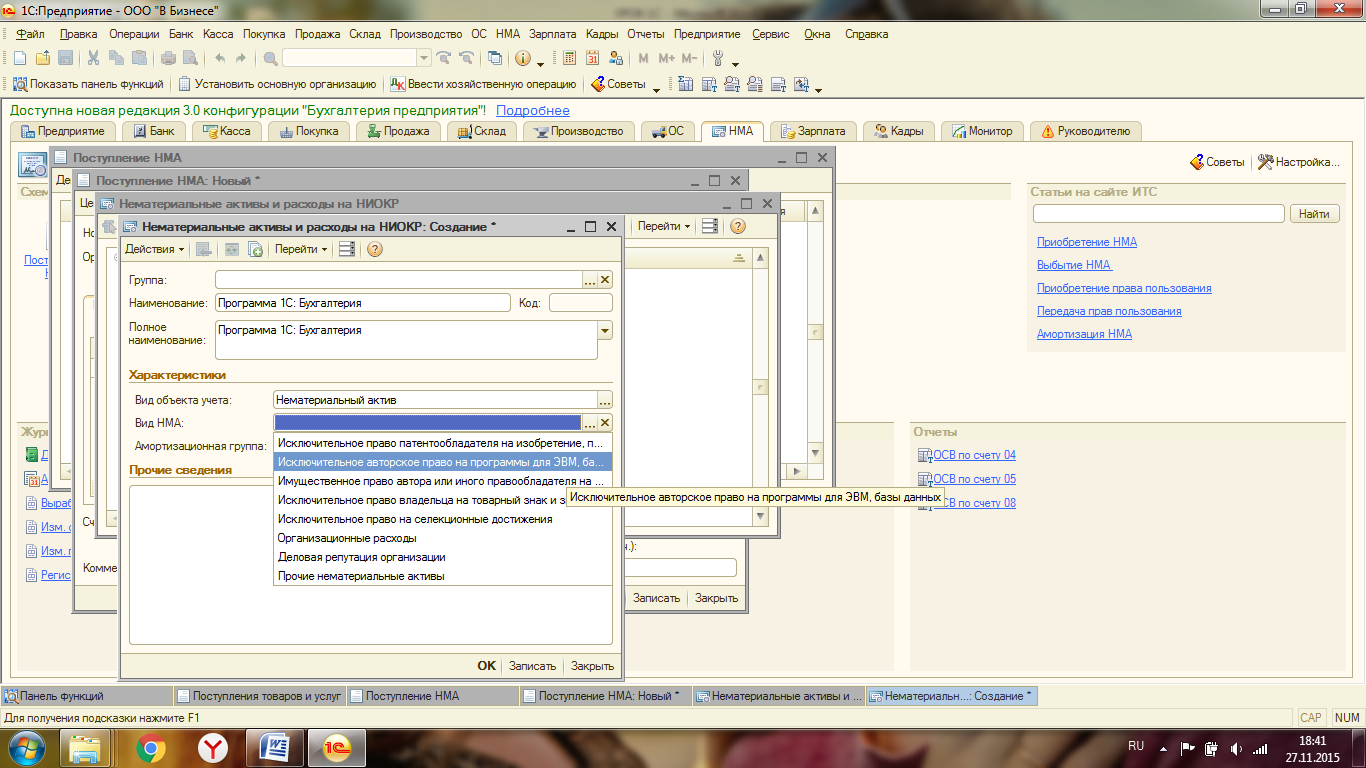Click the select button of Вид НМА field
The width and height of the screenshot is (1366, 768).
pos(590,423)
